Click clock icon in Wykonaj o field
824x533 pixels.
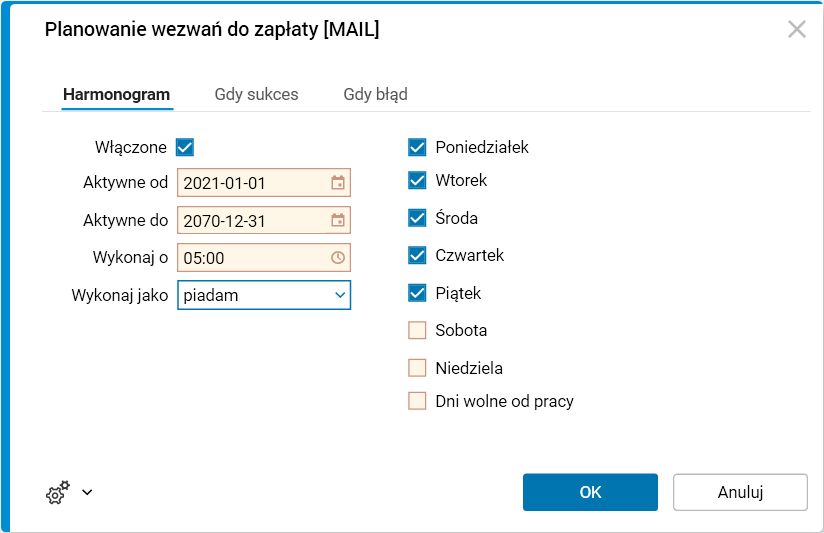(x=338, y=257)
